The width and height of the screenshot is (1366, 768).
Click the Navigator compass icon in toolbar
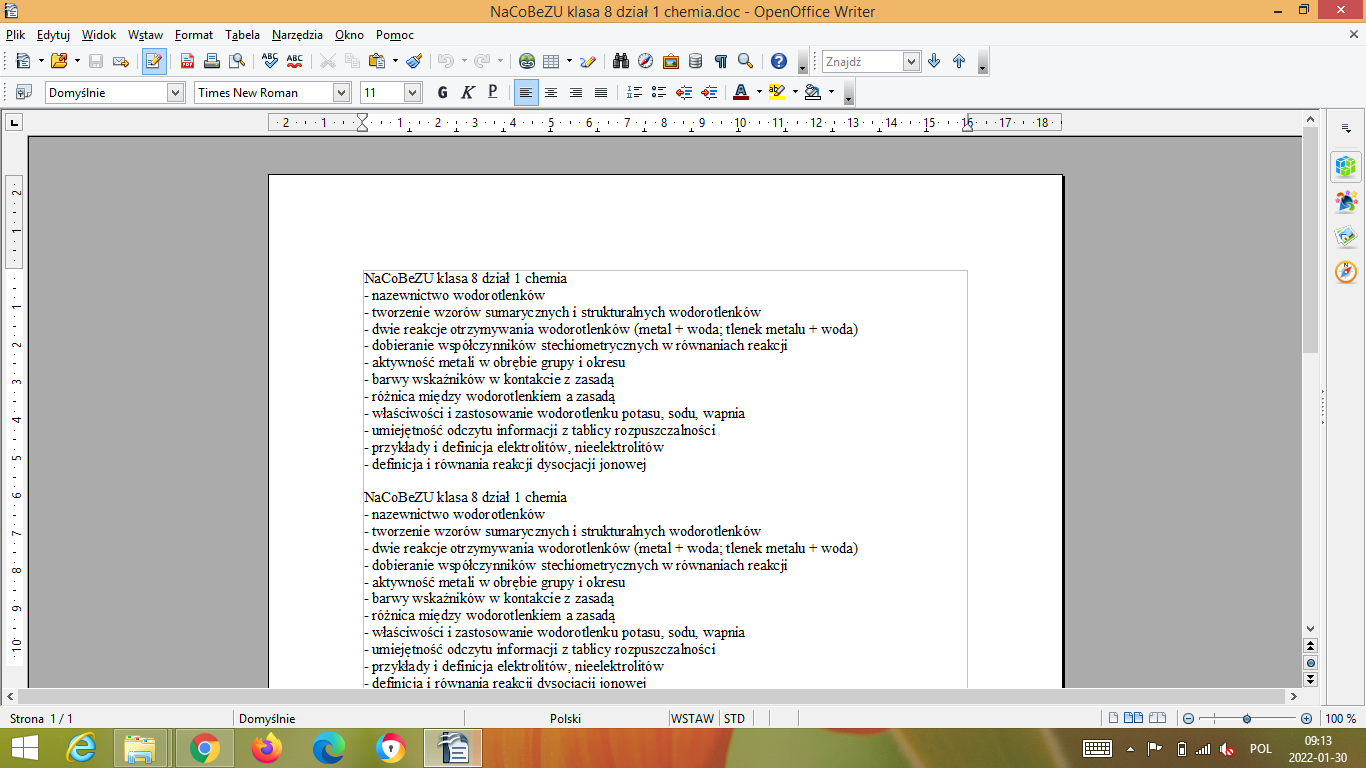tap(646, 61)
